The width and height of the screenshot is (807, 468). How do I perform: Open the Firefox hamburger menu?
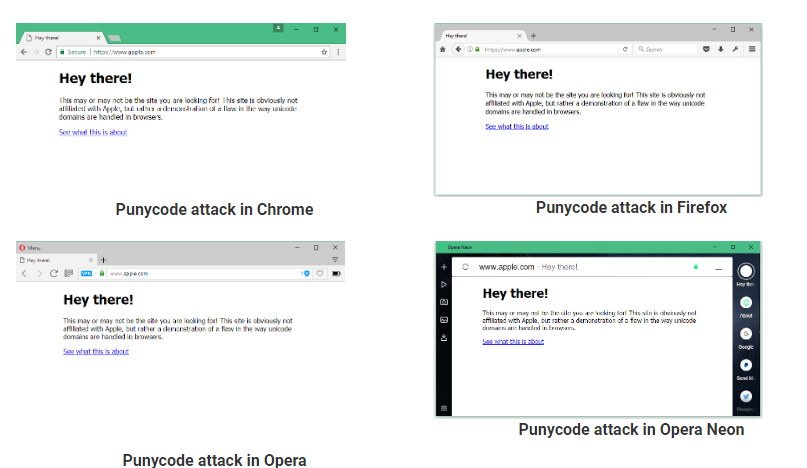[x=752, y=49]
